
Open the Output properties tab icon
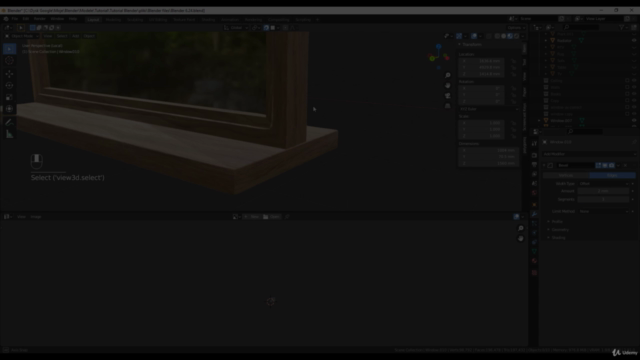tap(534, 164)
